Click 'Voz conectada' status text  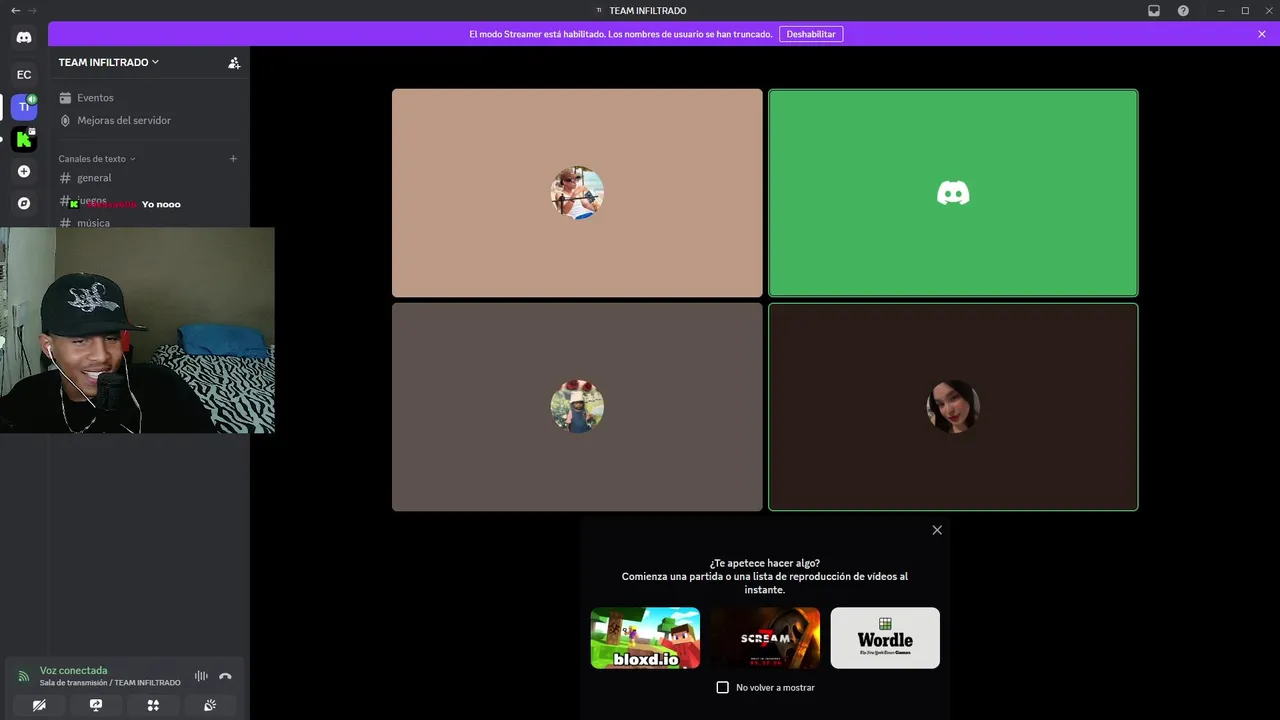click(73, 670)
